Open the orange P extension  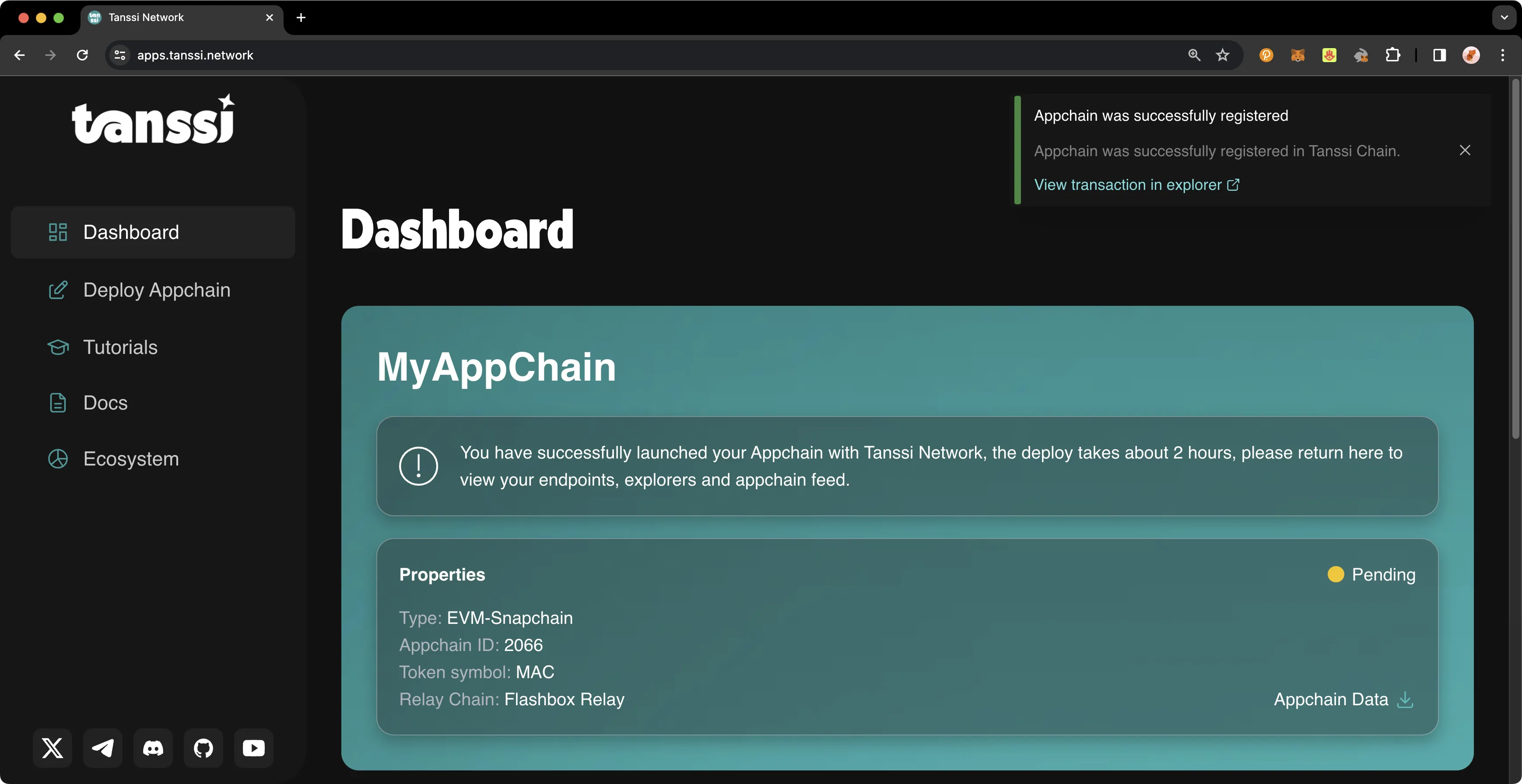pyautogui.click(x=1266, y=55)
